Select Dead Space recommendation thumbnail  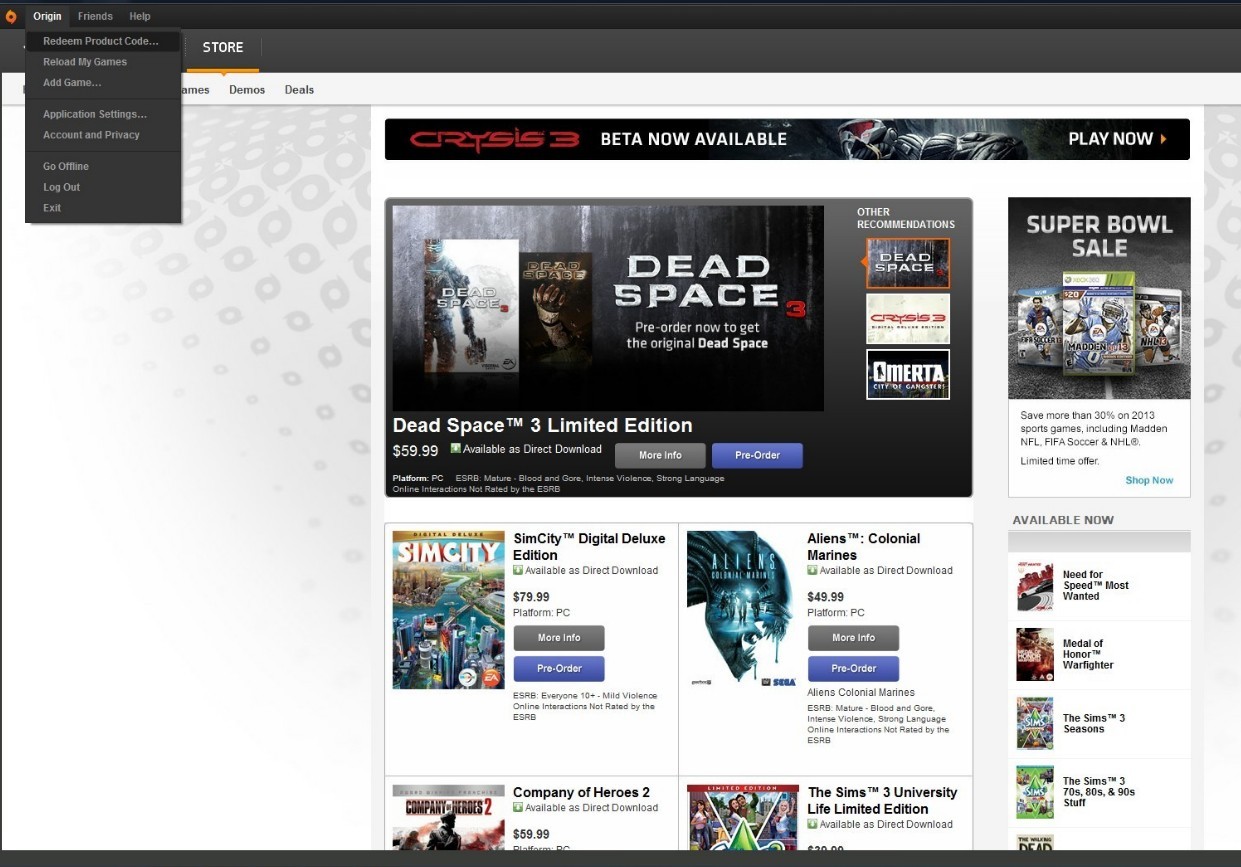908,264
